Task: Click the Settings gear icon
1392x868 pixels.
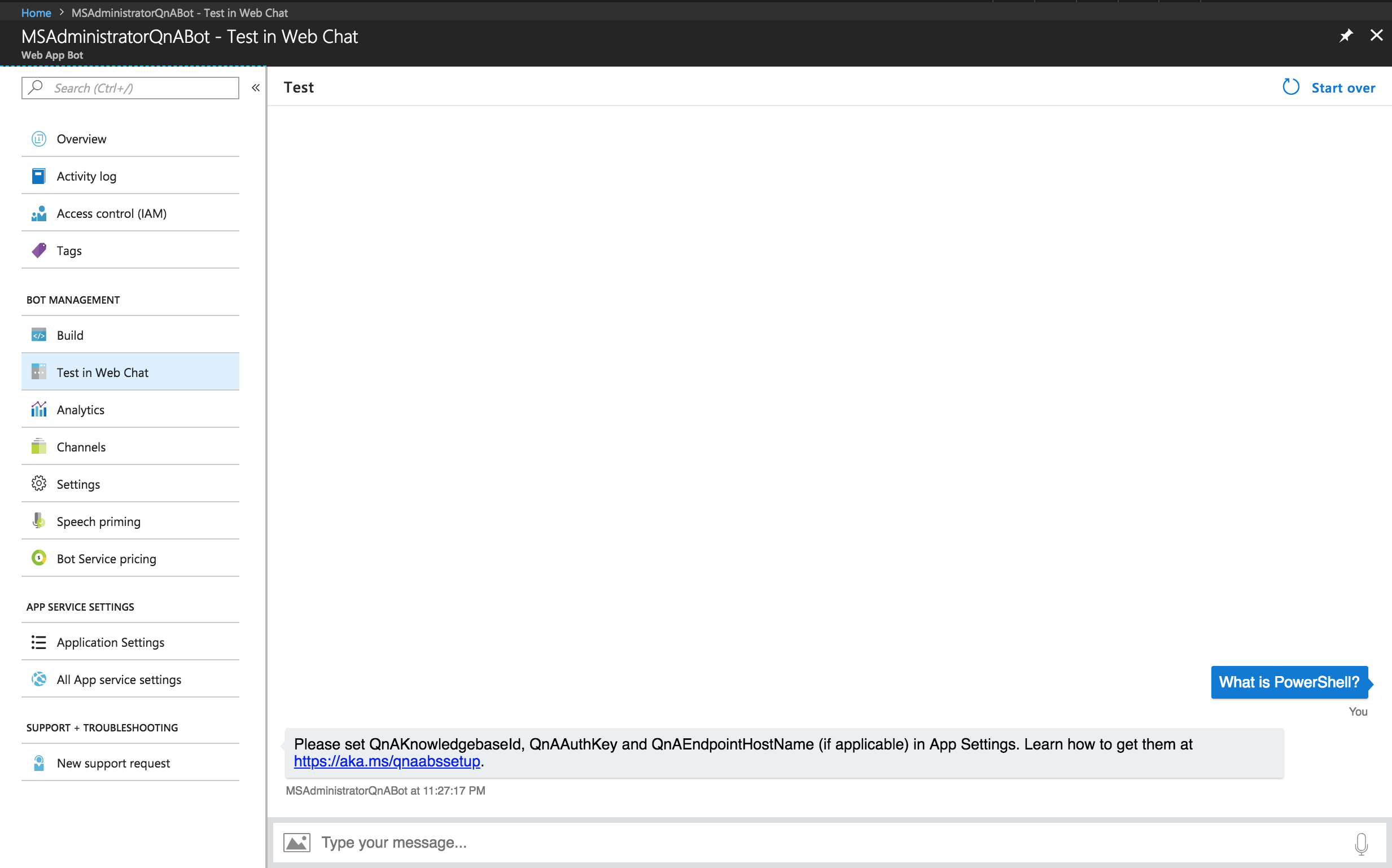Action: [x=38, y=484]
